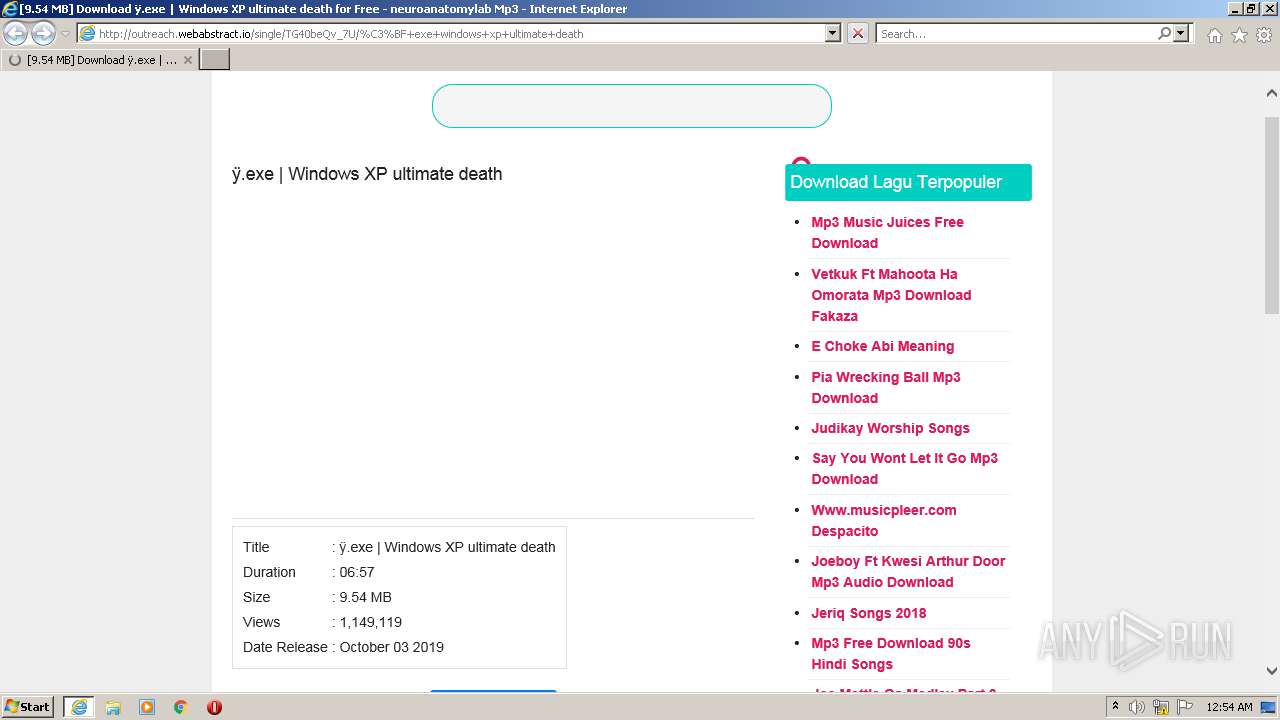This screenshot has height=720, width=1280.
Task: Click the 'Download Lagu Terpopuler' header
Action: click(x=908, y=182)
